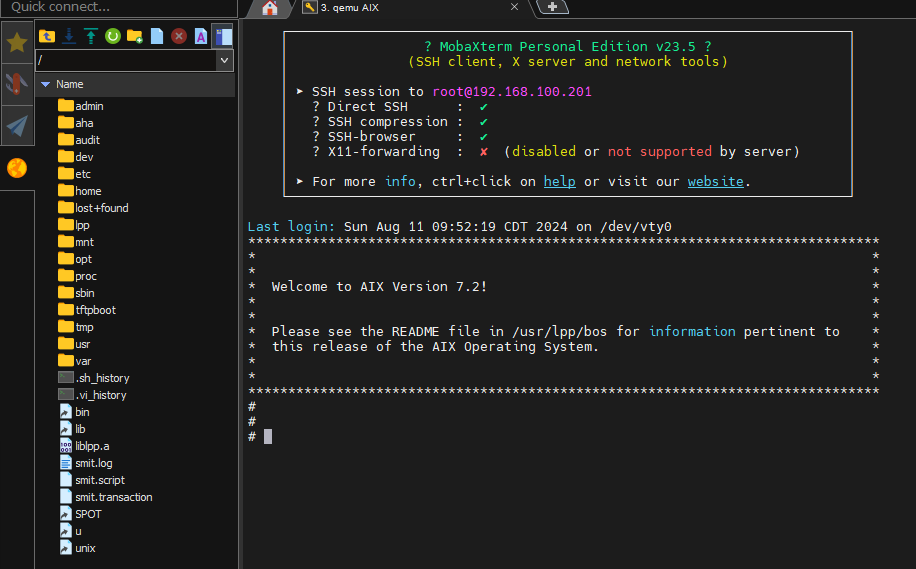Select the dev folder
The width and height of the screenshot is (916, 569).
[x=76, y=157]
